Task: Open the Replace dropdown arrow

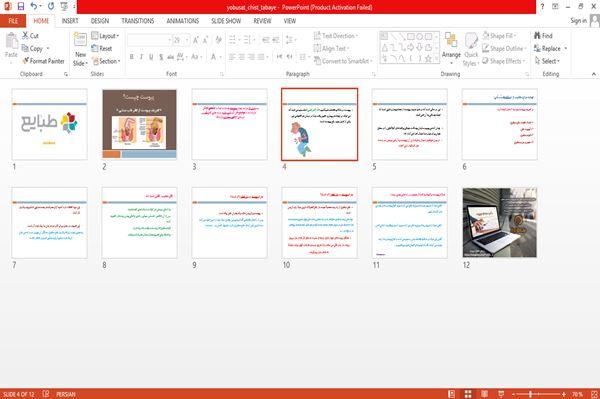Action: [566, 49]
